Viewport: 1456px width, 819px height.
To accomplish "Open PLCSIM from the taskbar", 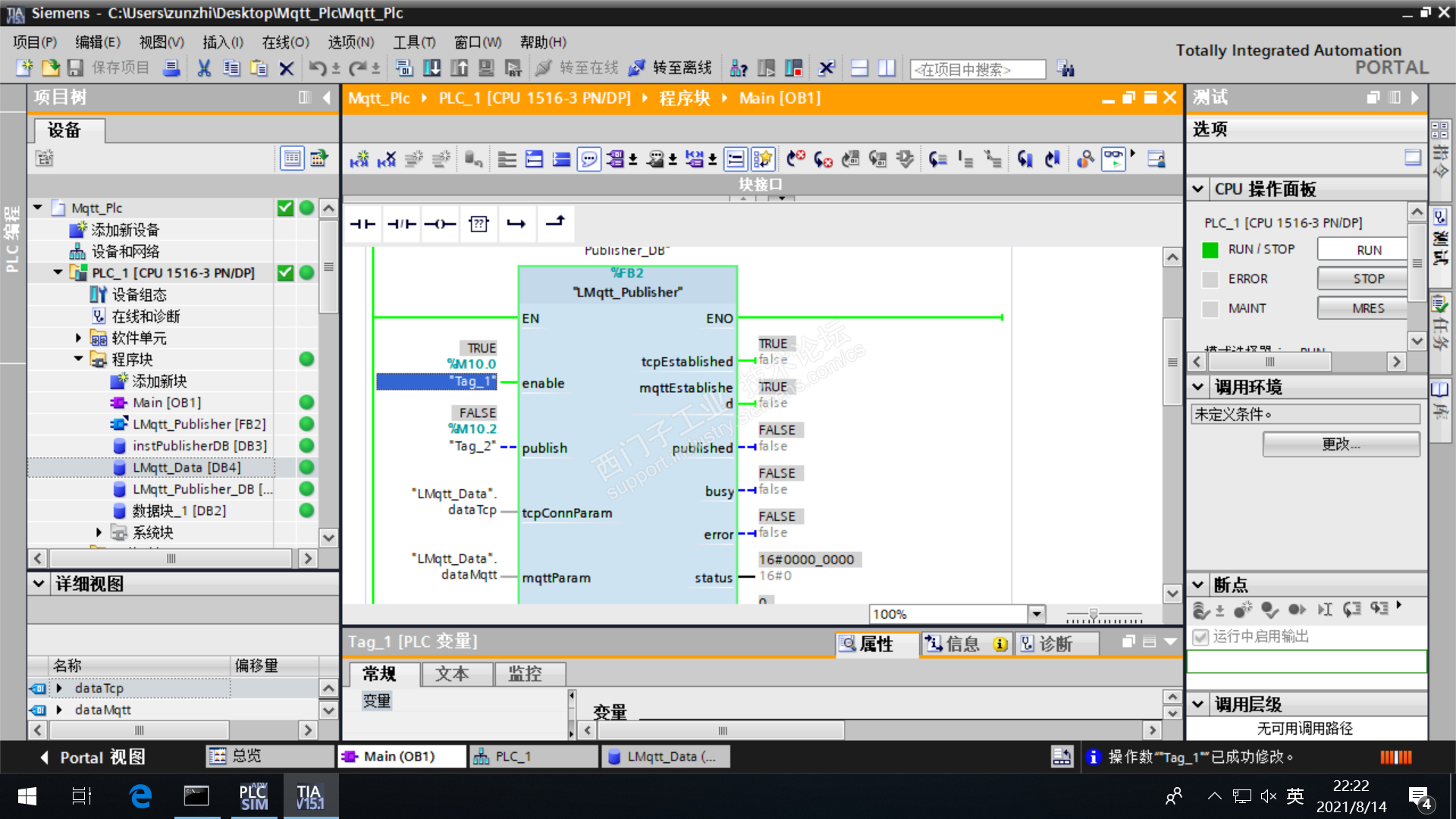I will click(253, 796).
